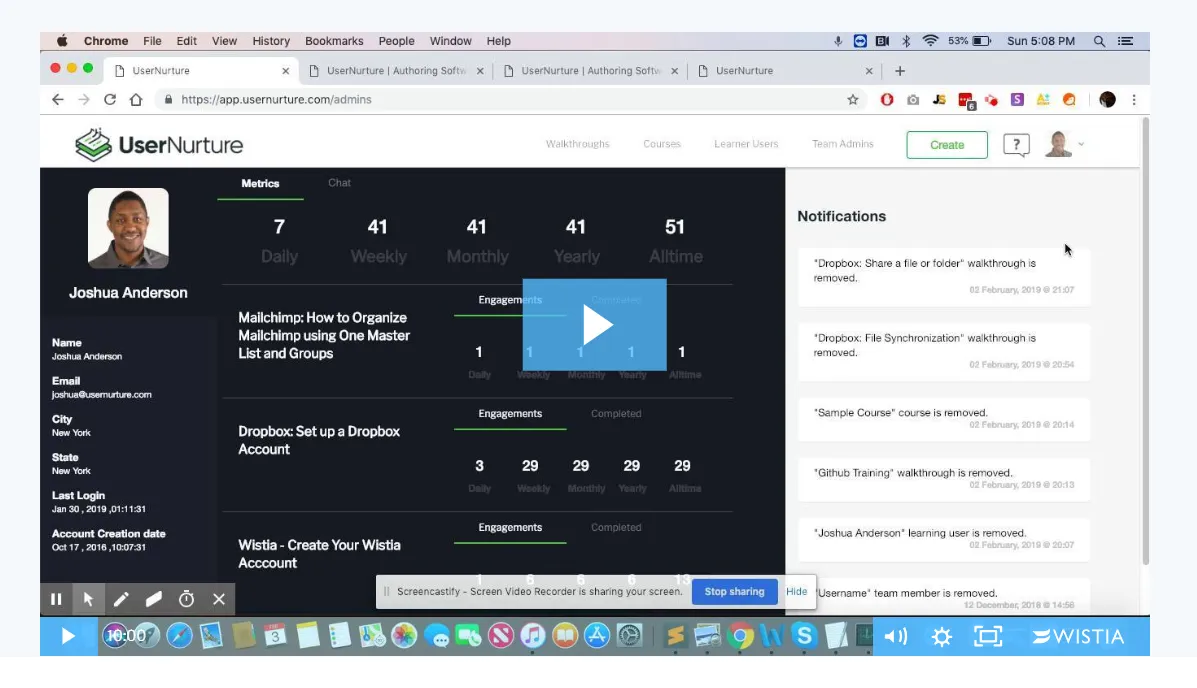Open a new Chrome tab
The width and height of the screenshot is (1197, 688).
(x=900, y=71)
